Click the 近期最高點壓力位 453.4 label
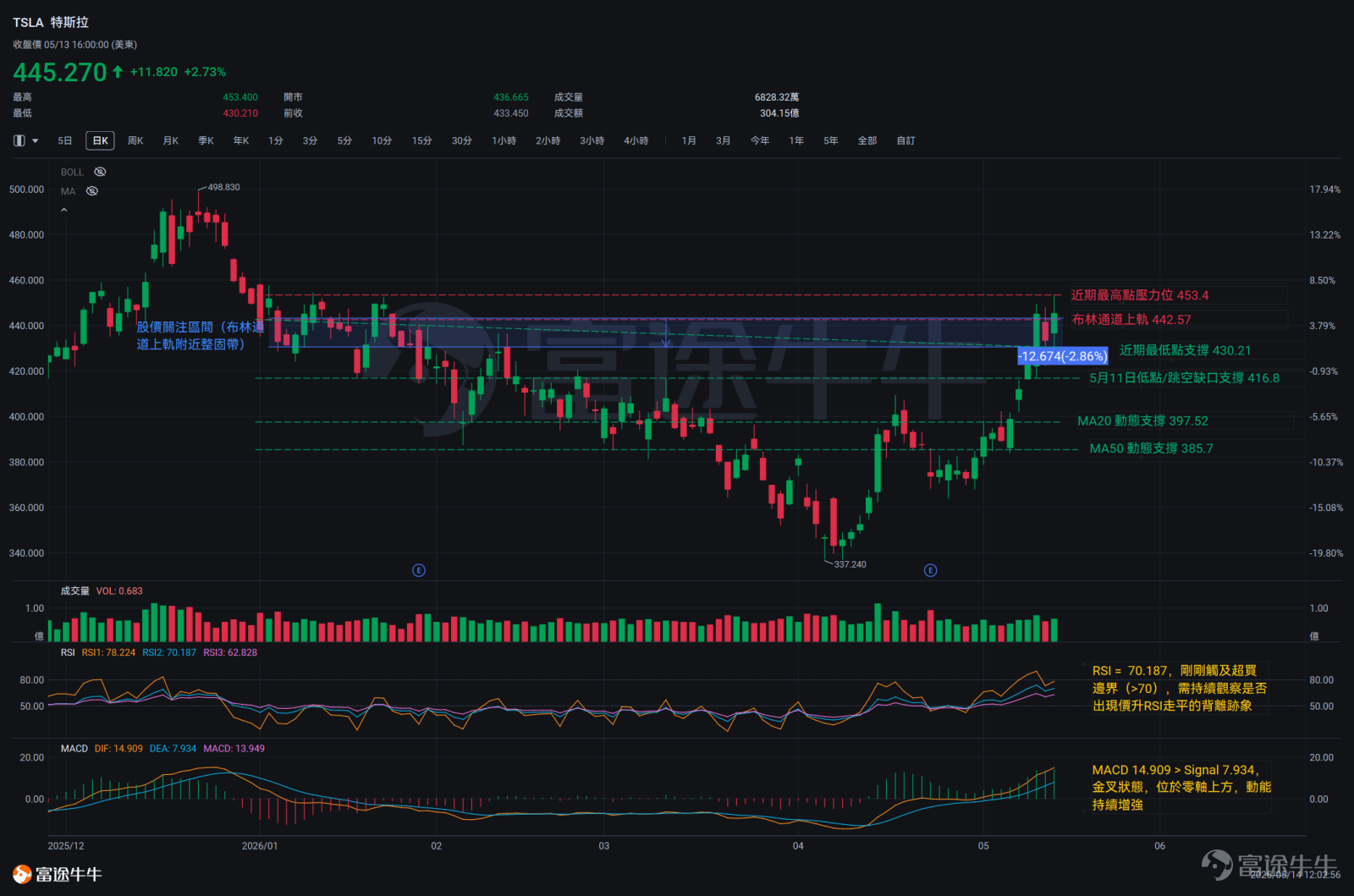 1140,295
